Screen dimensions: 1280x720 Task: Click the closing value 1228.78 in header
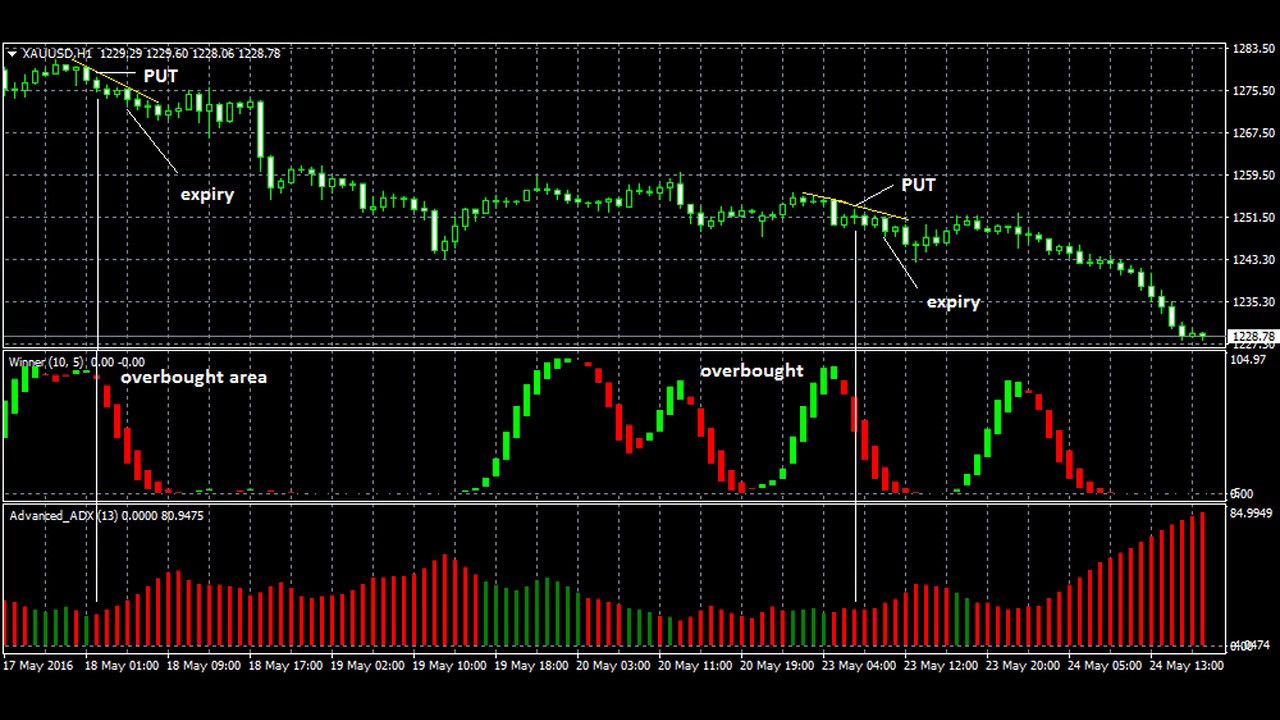(259, 54)
